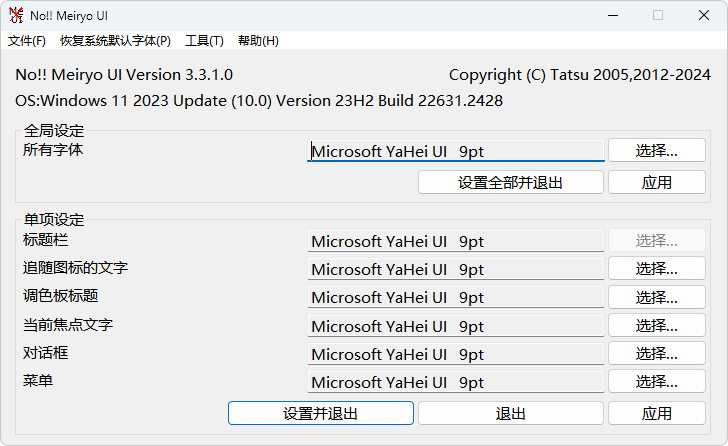This screenshot has width=728, height=446.
Task: Click the 退出 button
Action: [x=510, y=413]
